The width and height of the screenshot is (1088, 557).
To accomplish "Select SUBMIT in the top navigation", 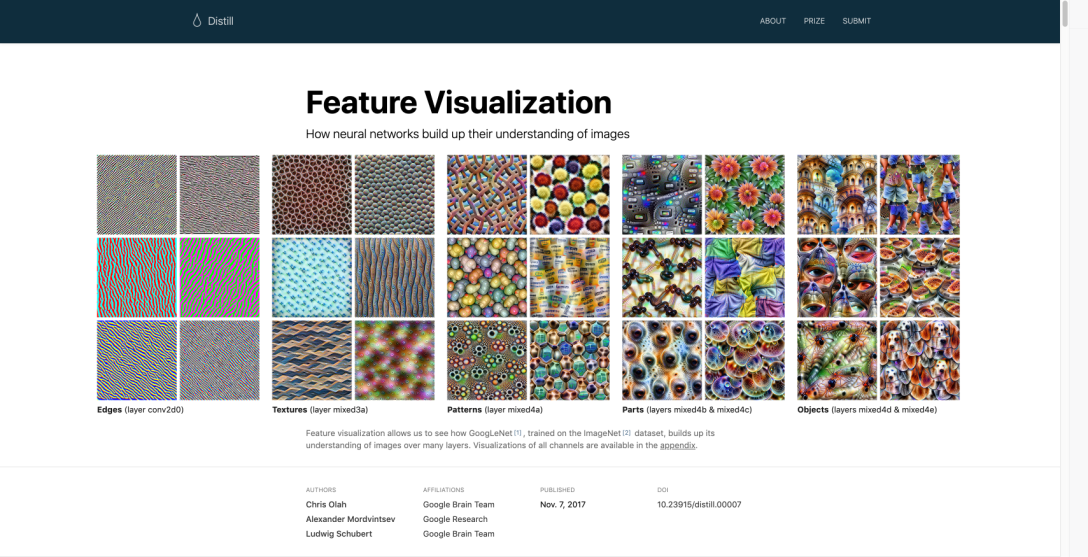I will (856, 21).
